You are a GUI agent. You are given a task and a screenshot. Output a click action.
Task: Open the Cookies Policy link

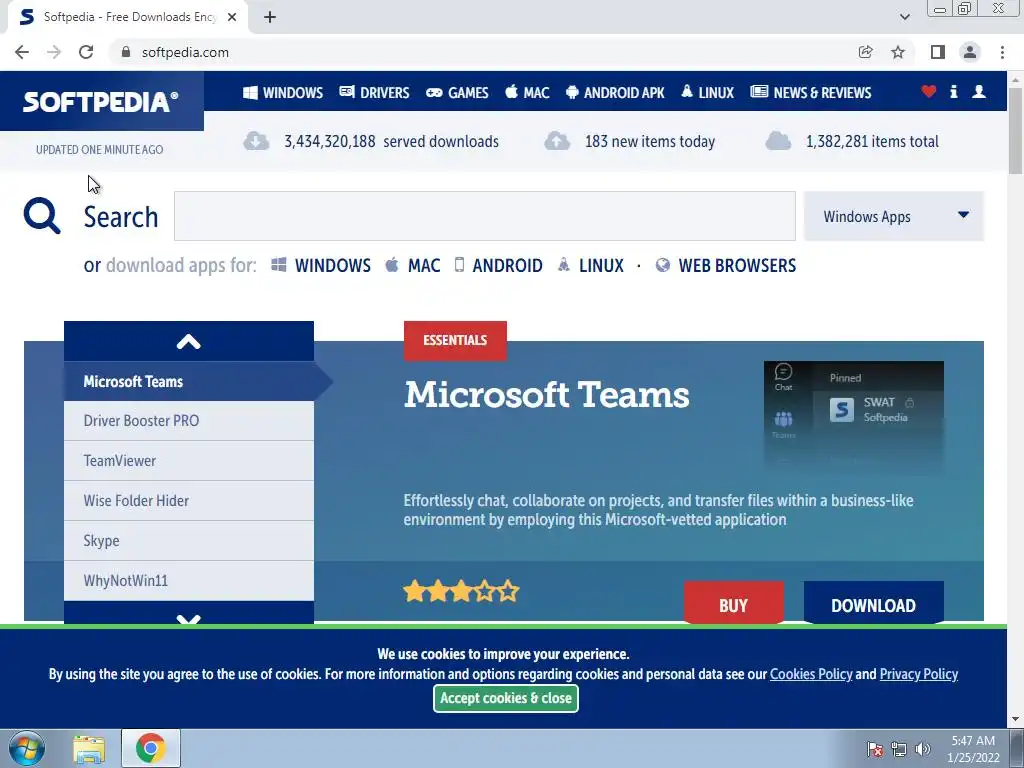coord(811,674)
